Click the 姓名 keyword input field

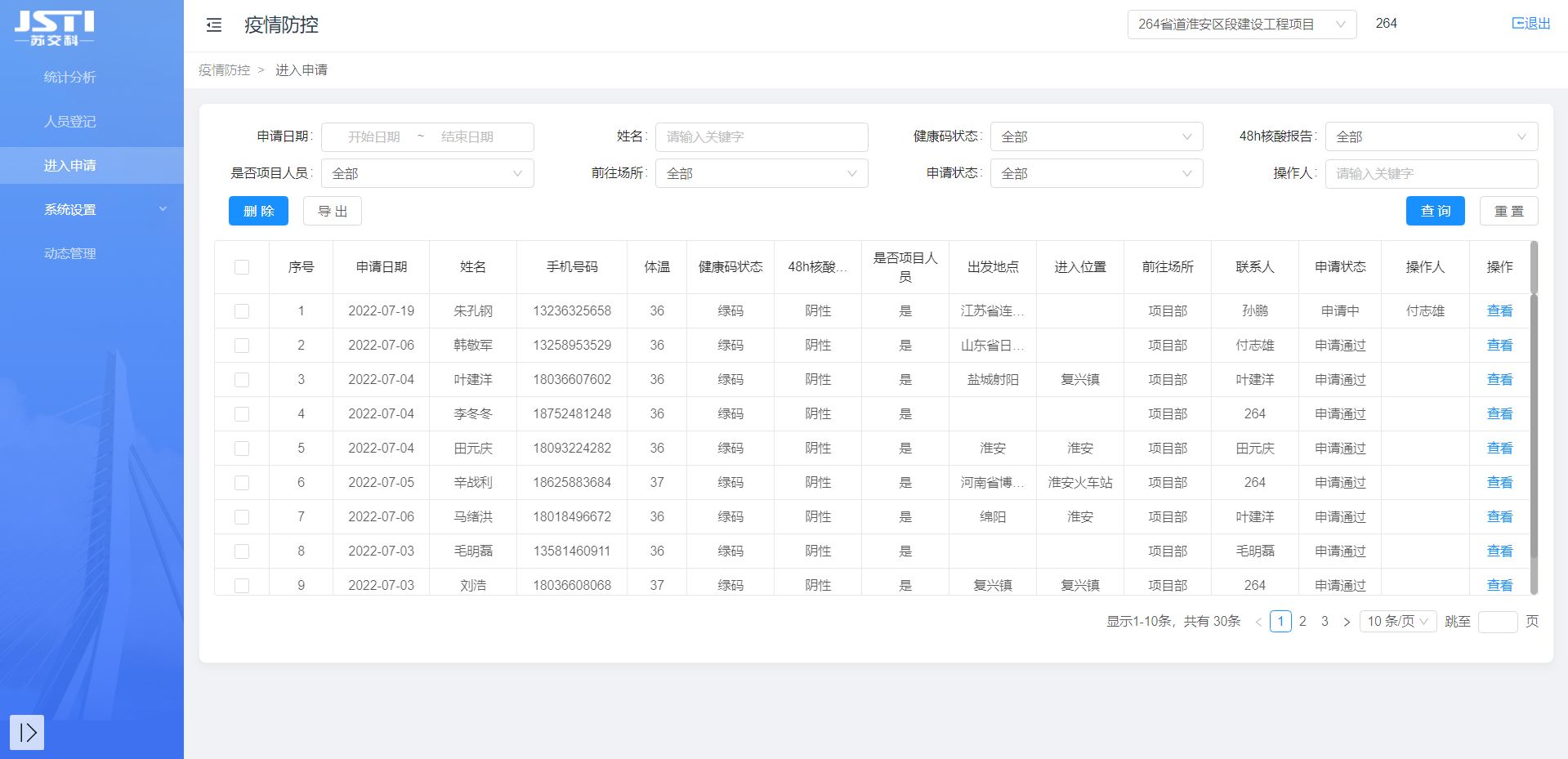(761, 137)
